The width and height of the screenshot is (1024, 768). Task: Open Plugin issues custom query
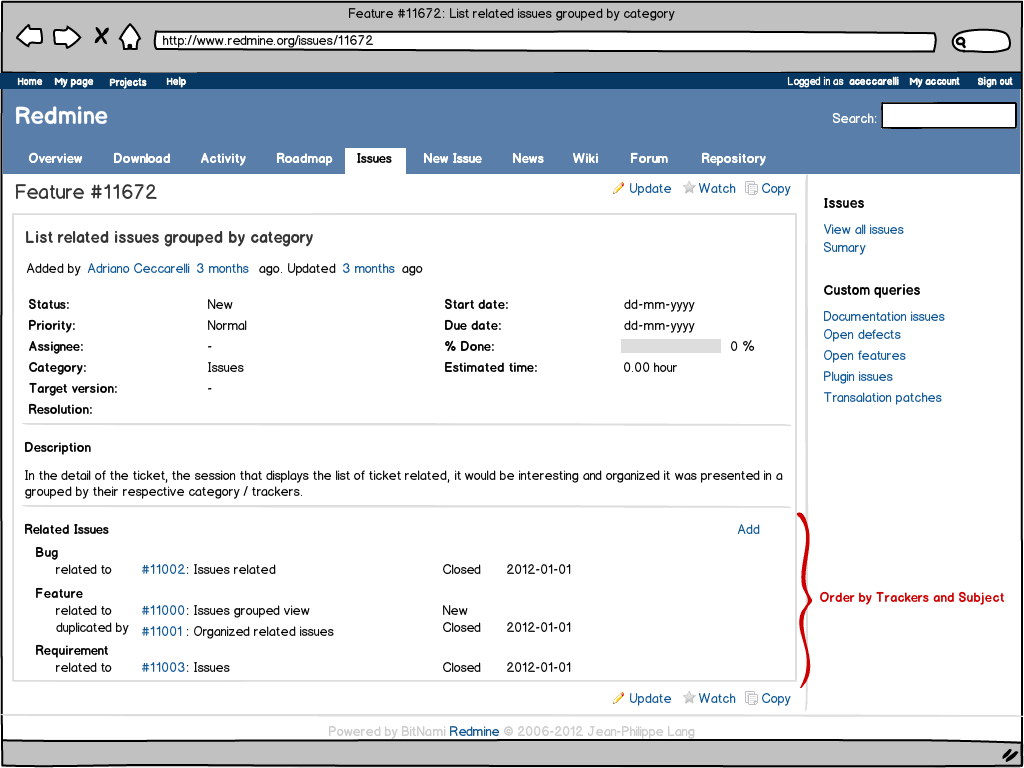[x=858, y=376]
